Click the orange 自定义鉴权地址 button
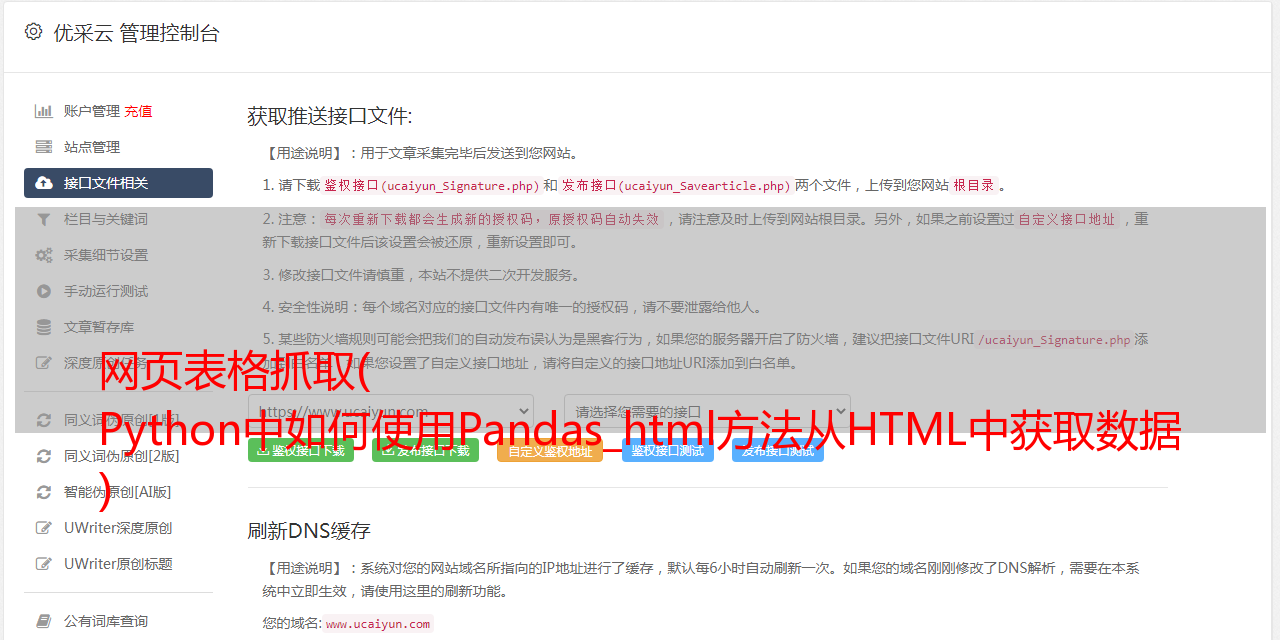This screenshot has width=1280, height=640. click(550, 451)
